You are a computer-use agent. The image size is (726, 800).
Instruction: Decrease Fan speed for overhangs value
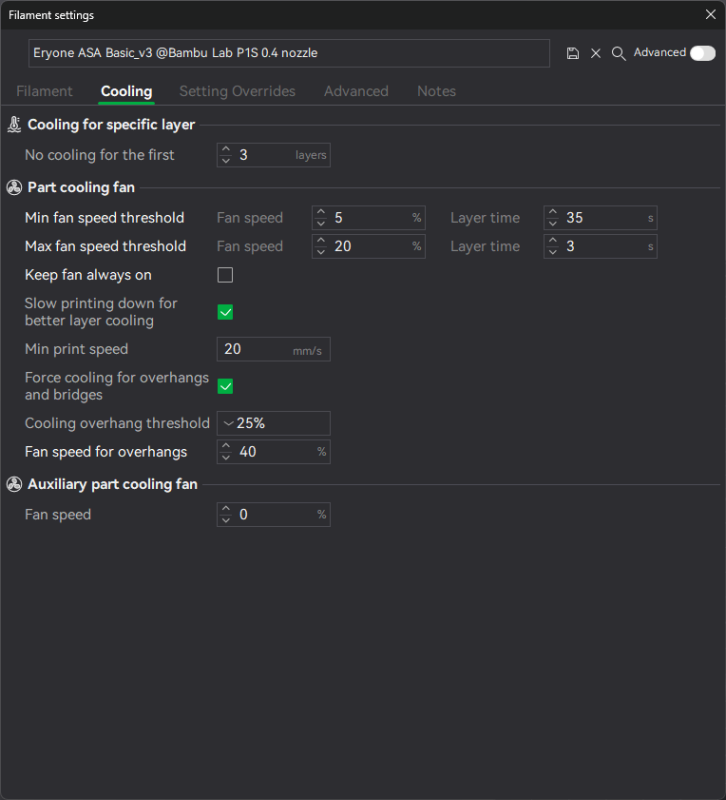tap(226, 457)
